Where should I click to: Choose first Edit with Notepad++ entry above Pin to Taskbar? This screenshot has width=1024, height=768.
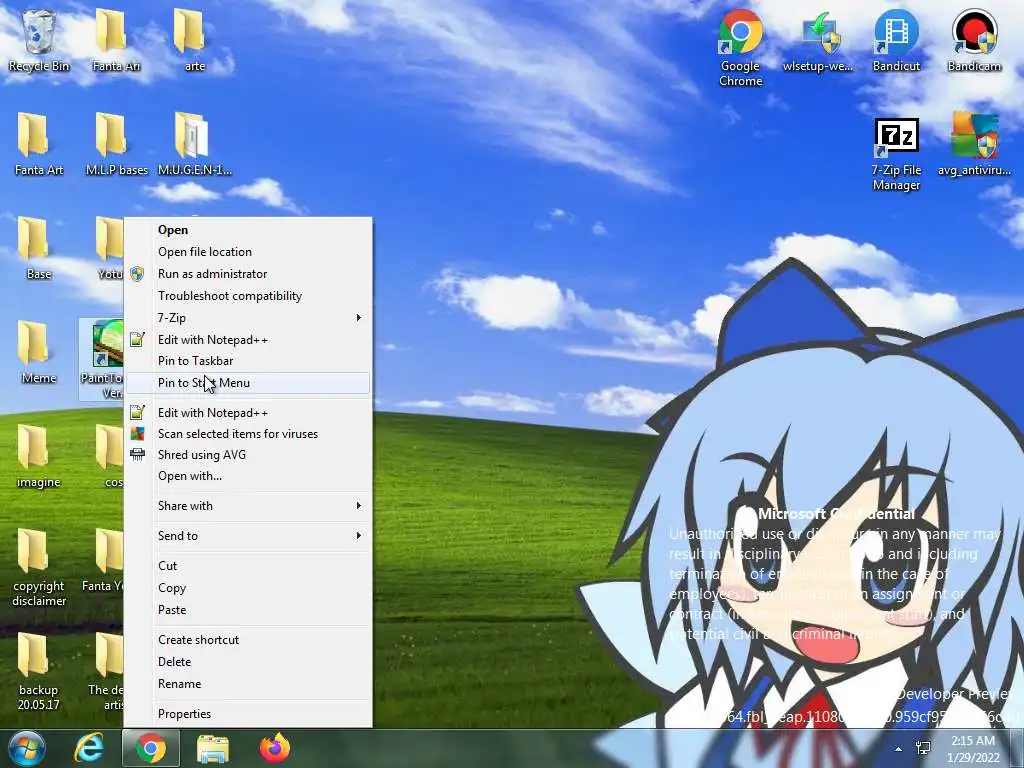point(248,340)
